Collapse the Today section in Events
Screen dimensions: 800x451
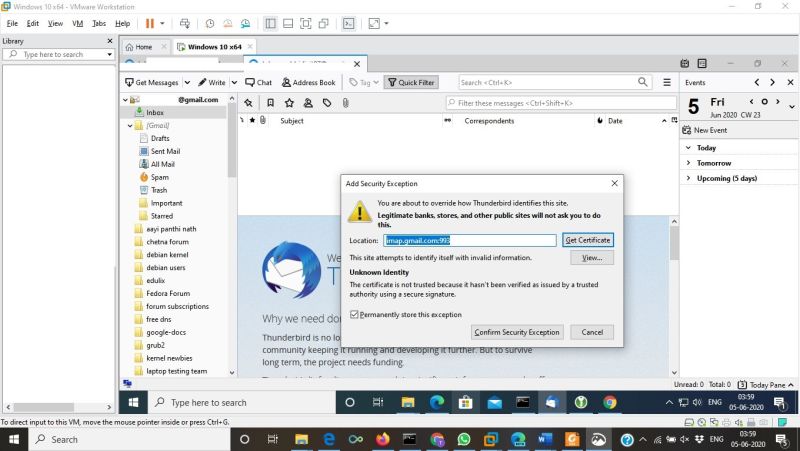688,147
